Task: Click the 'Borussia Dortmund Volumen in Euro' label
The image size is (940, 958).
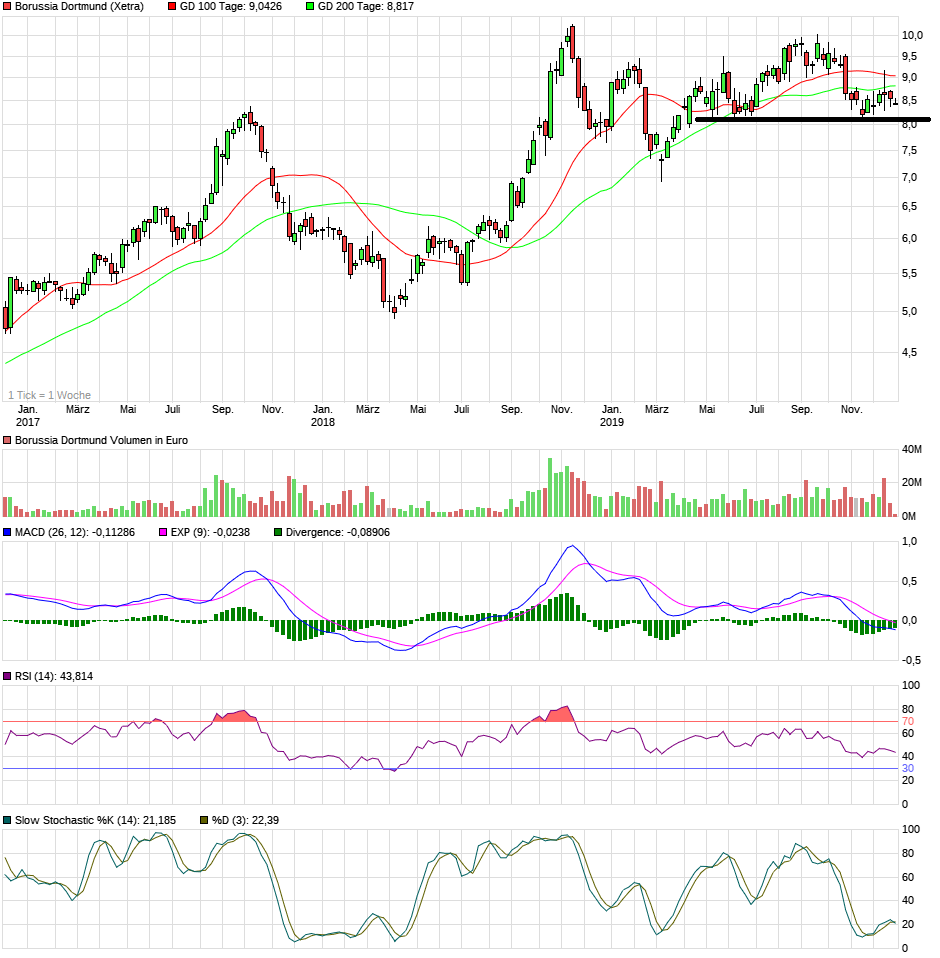Action: click(x=101, y=441)
